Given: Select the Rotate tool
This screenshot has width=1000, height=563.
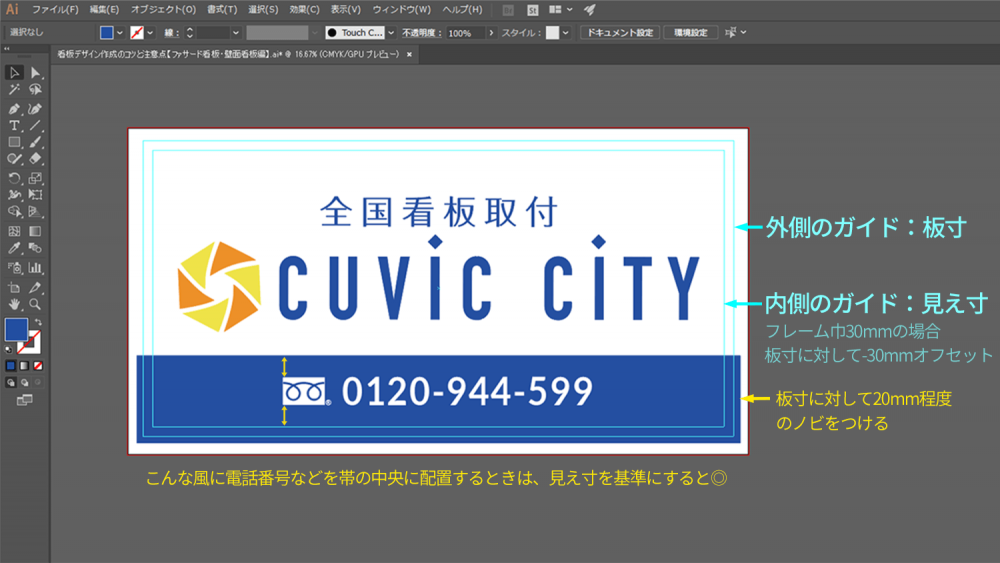Looking at the screenshot, I should pyautogui.click(x=14, y=178).
